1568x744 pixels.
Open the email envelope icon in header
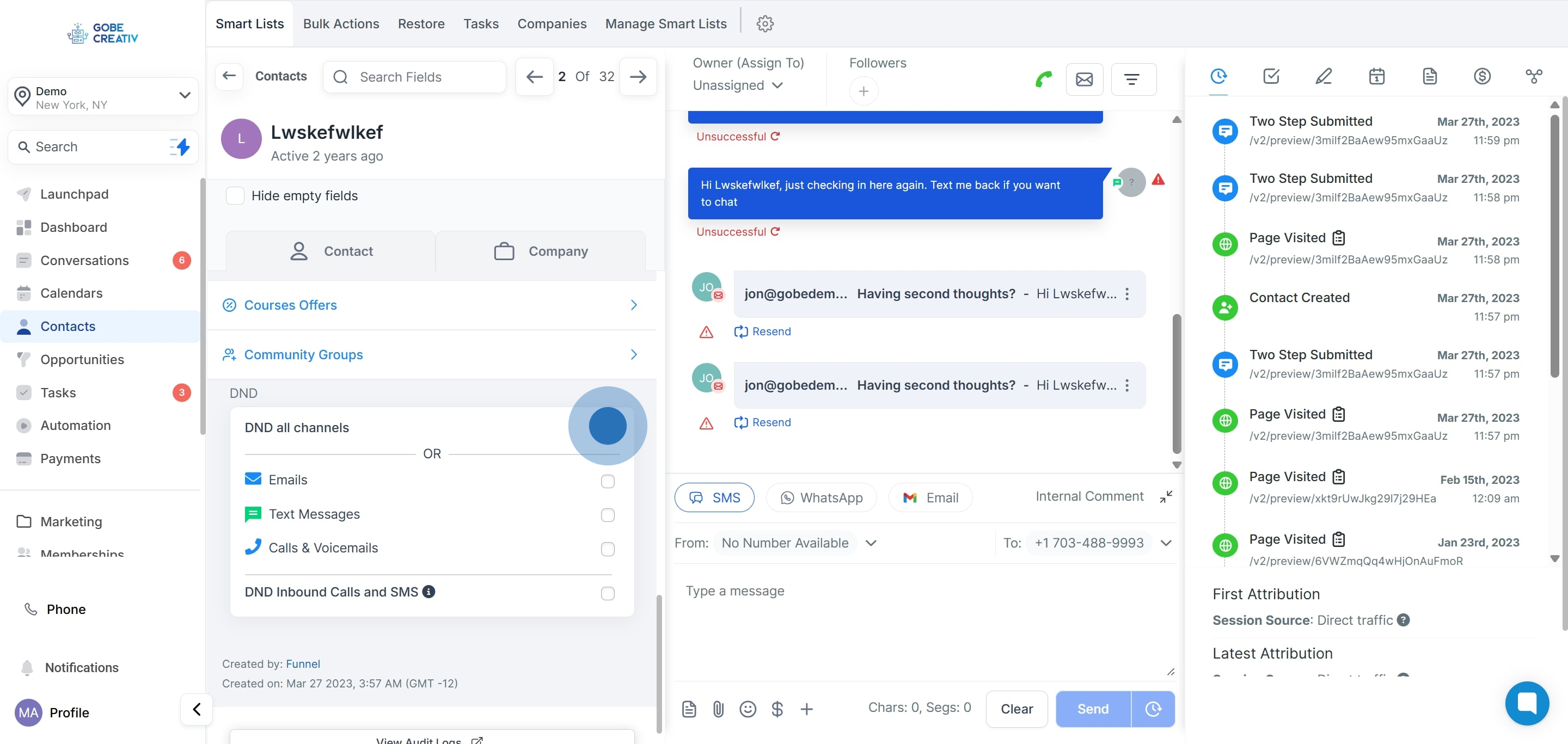click(x=1084, y=79)
